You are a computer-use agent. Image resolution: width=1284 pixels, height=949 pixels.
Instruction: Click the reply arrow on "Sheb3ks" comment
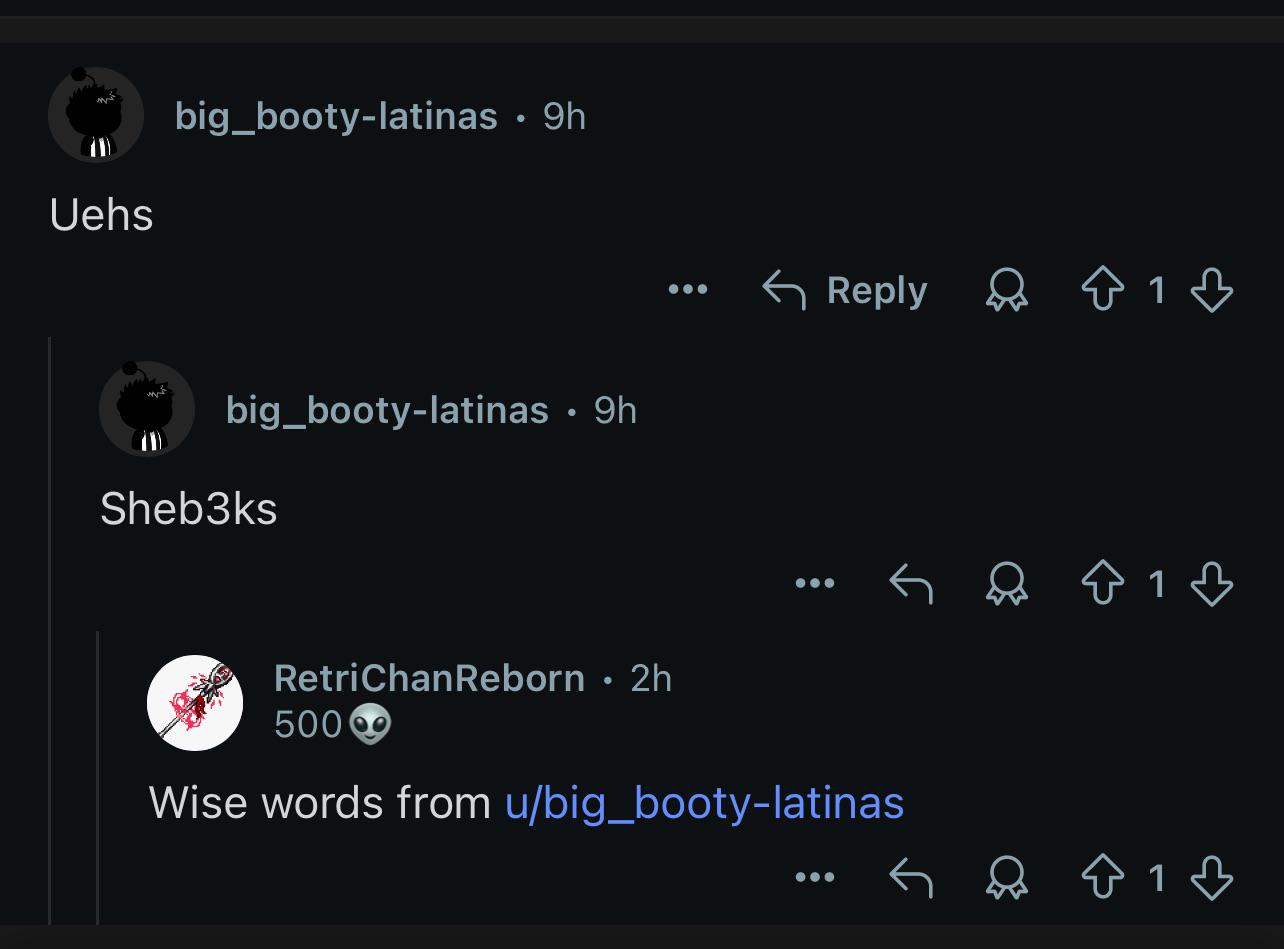(911, 584)
